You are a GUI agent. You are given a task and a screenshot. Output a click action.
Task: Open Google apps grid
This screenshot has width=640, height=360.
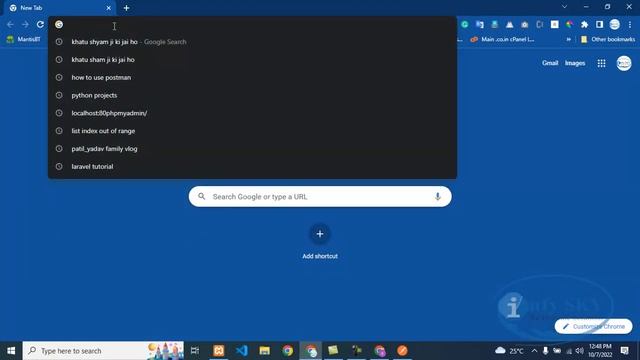(601, 63)
